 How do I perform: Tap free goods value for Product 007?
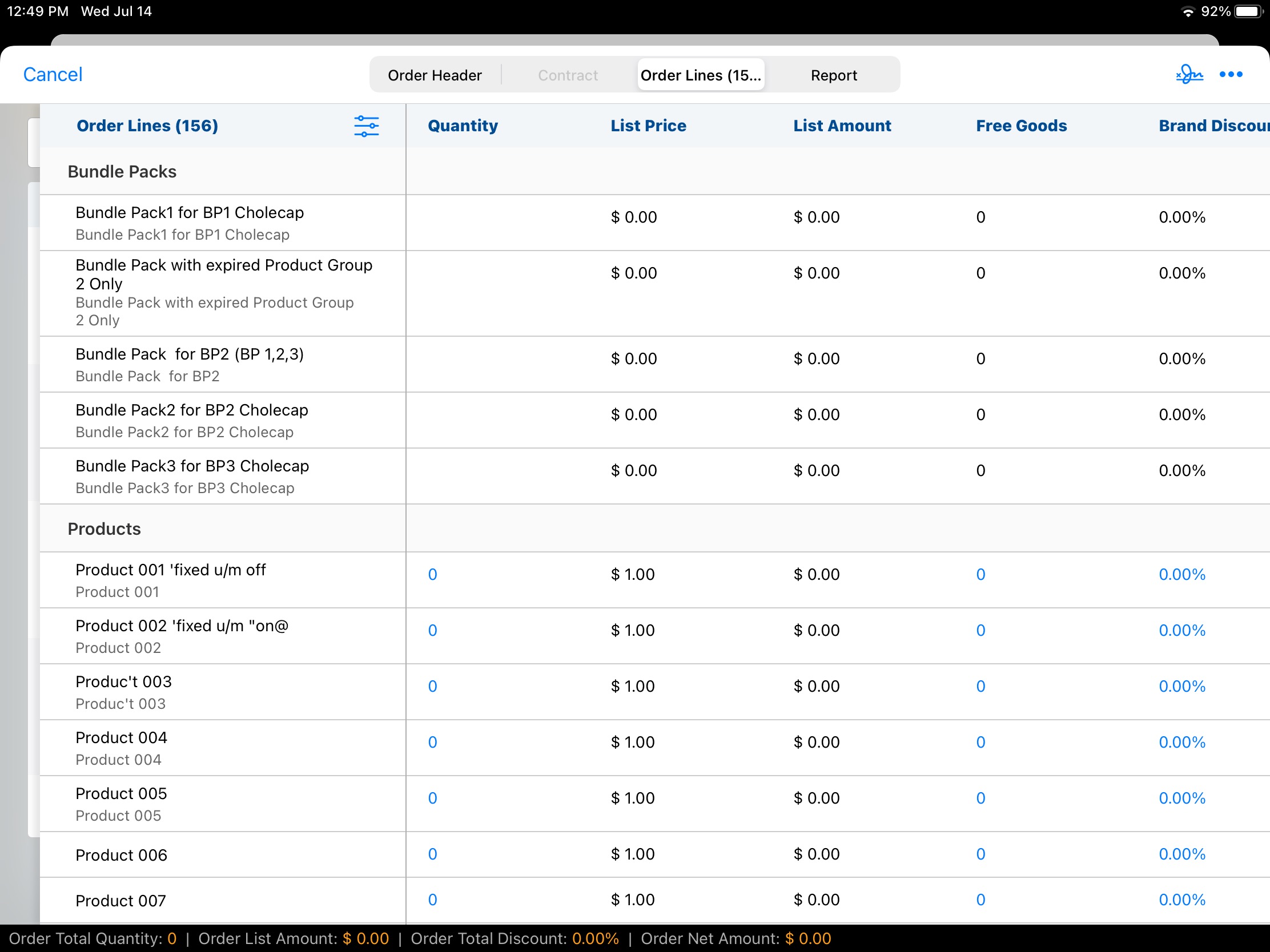click(x=980, y=900)
